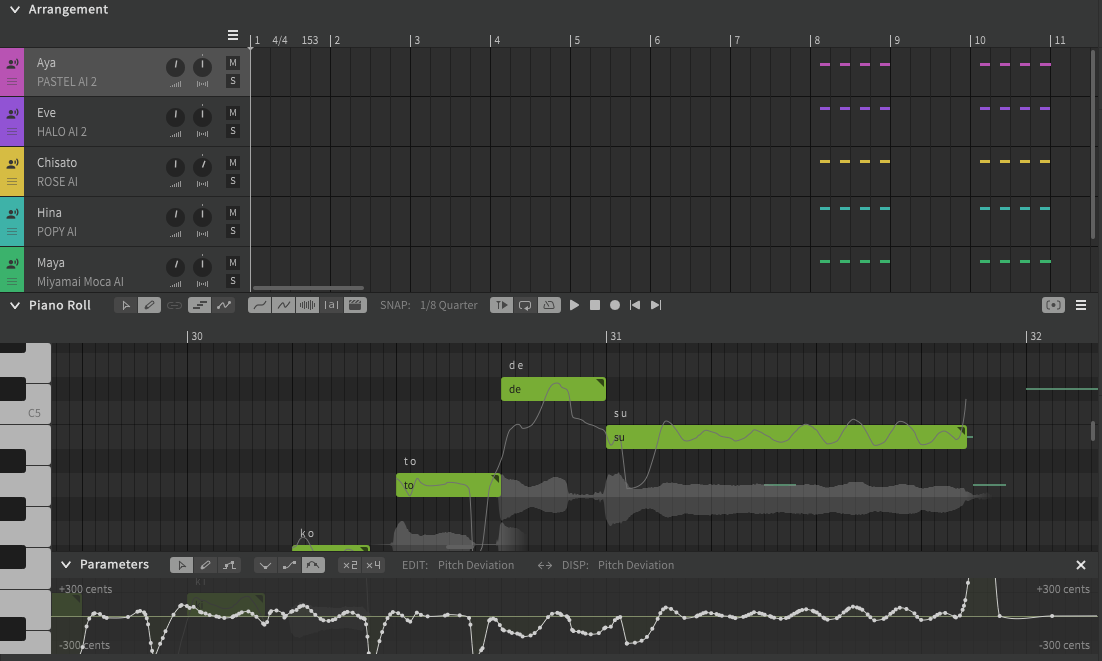Click the focus frame icon in Piano Roll header
Image resolution: width=1102 pixels, height=661 pixels.
1053,305
